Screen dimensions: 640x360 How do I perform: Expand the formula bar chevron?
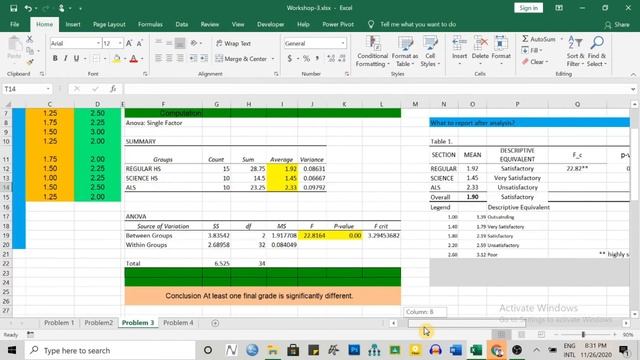click(633, 89)
